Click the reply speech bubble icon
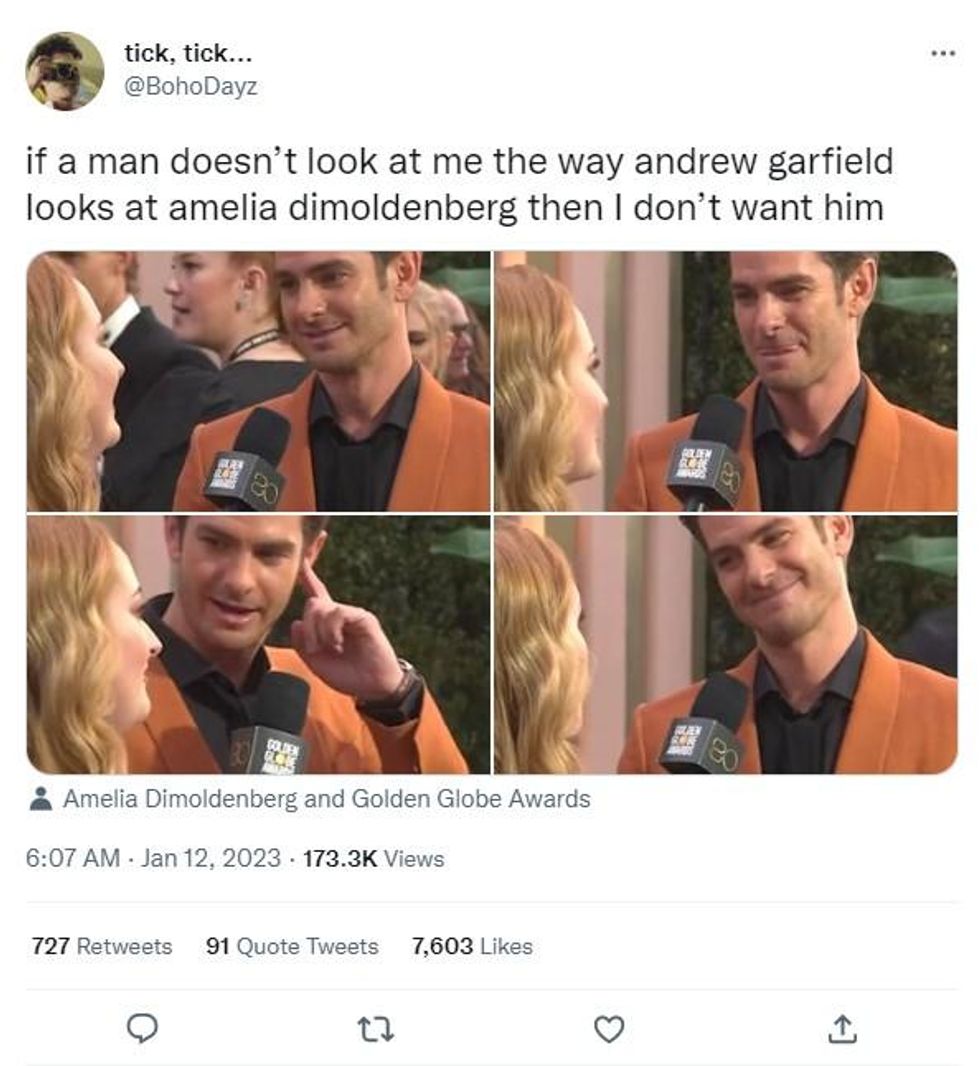 click(x=143, y=1029)
